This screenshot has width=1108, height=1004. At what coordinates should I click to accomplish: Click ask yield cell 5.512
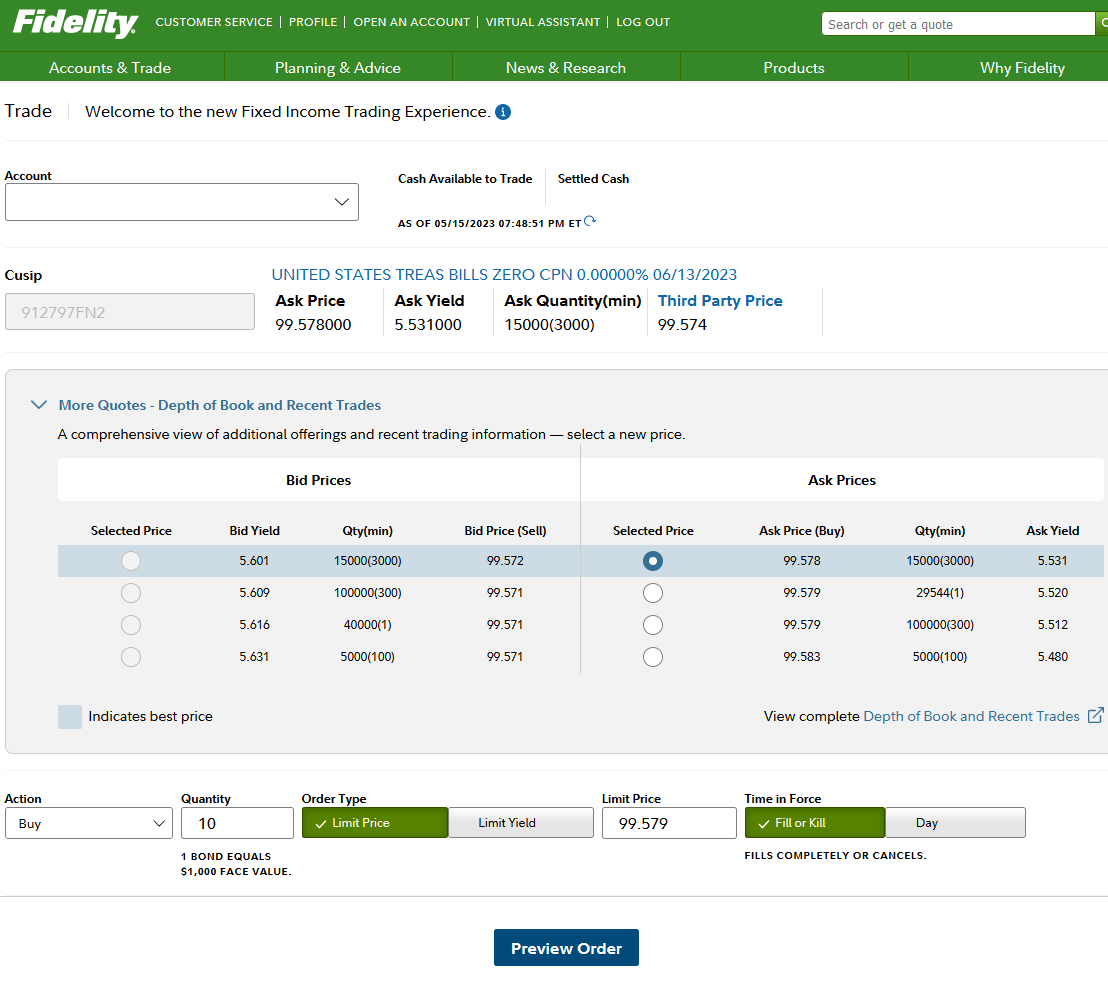point(1053,625)
